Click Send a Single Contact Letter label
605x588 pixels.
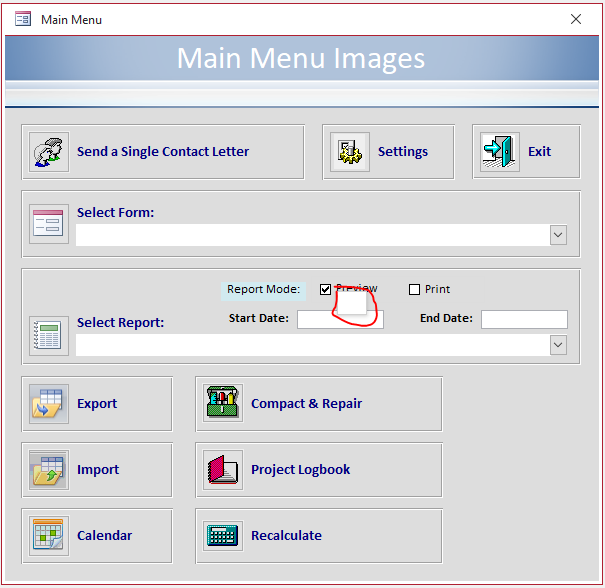163,152
